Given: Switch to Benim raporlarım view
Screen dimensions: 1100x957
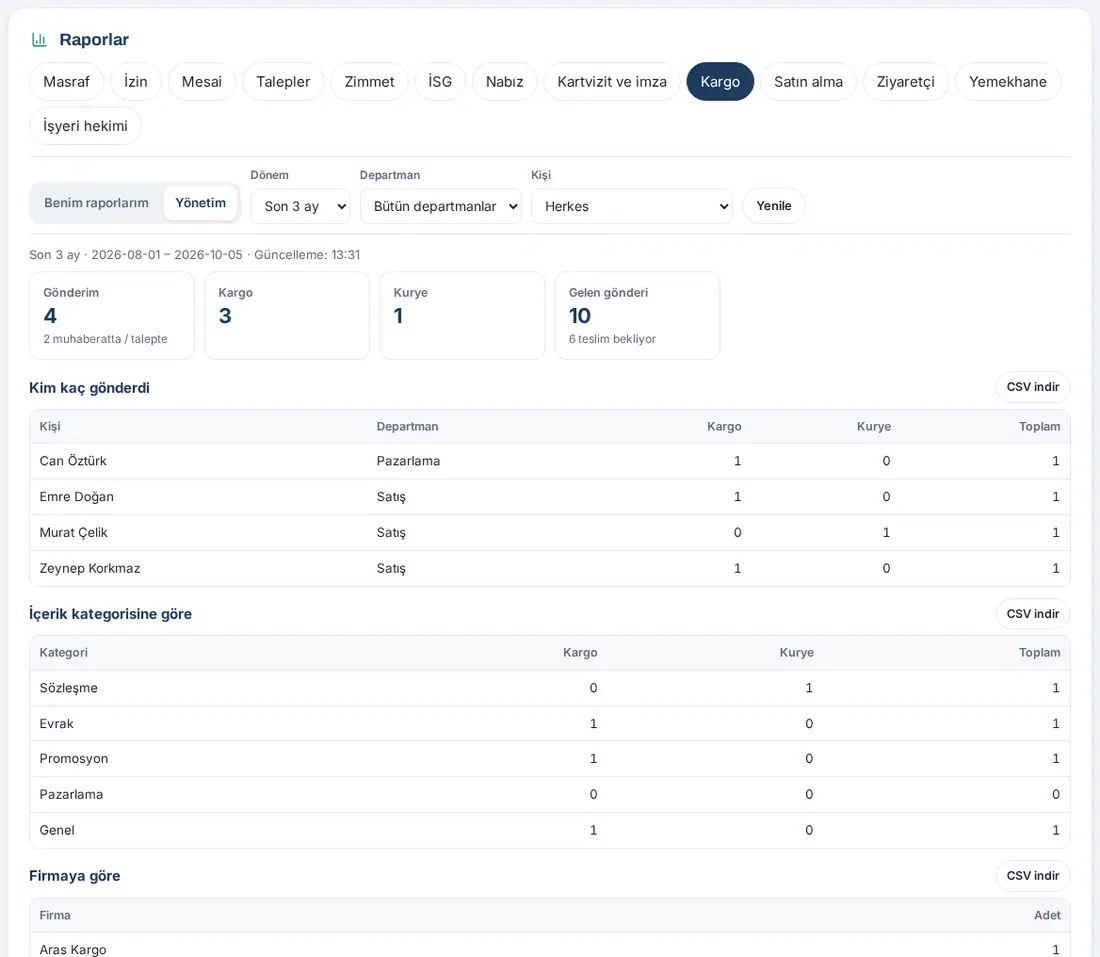Looking at the screenshot, I should (97, 203).
